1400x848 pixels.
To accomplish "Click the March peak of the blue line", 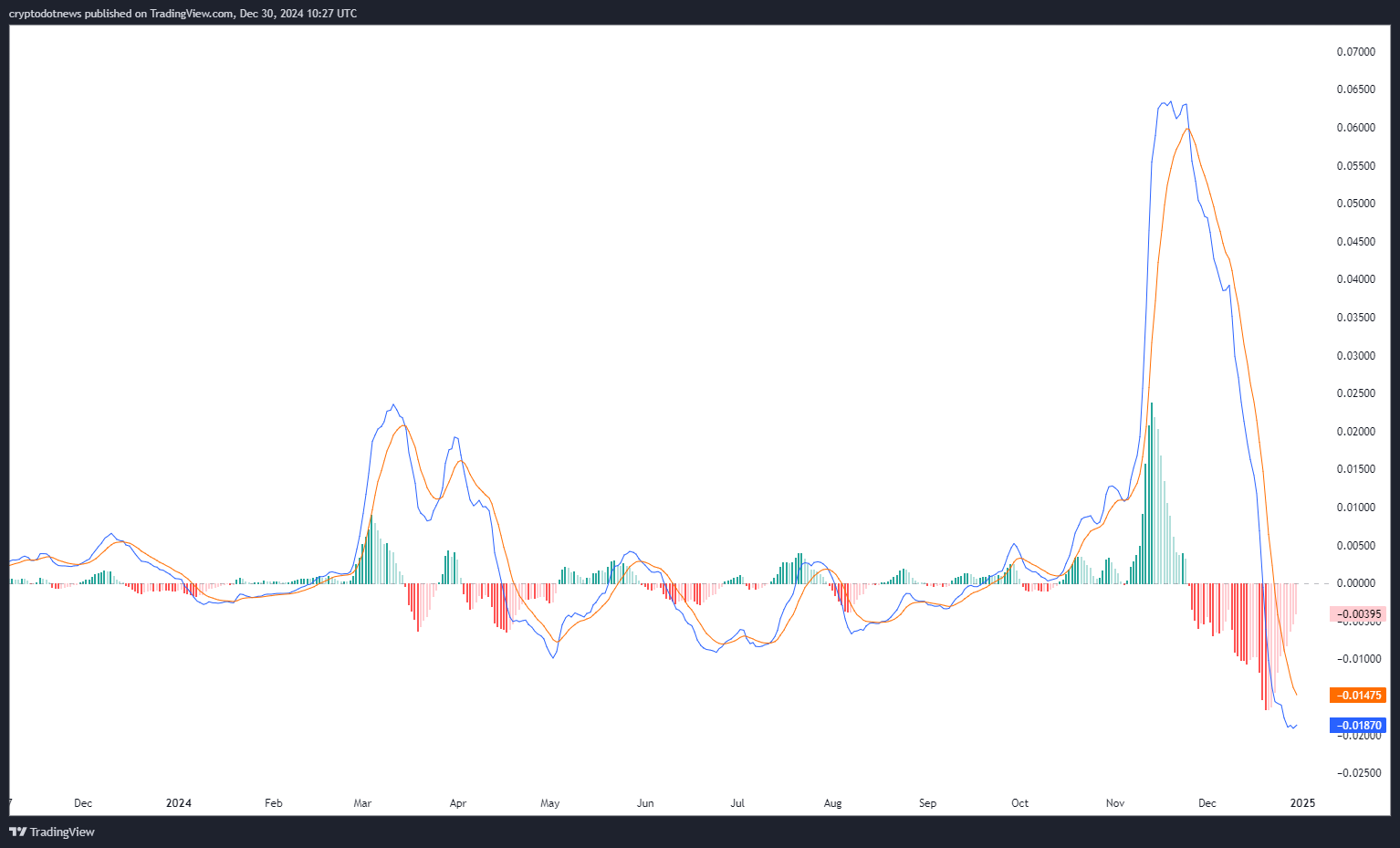I will click(x=393, y=405).
